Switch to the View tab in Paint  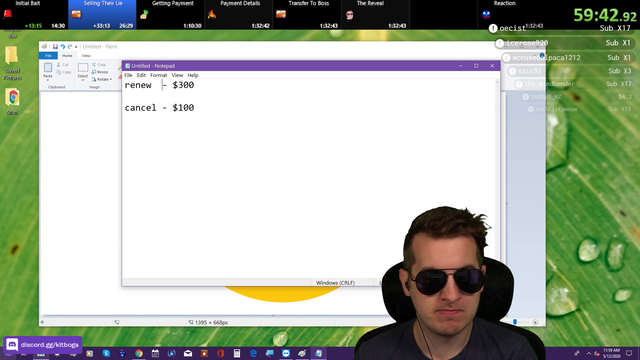pos(86,56)
